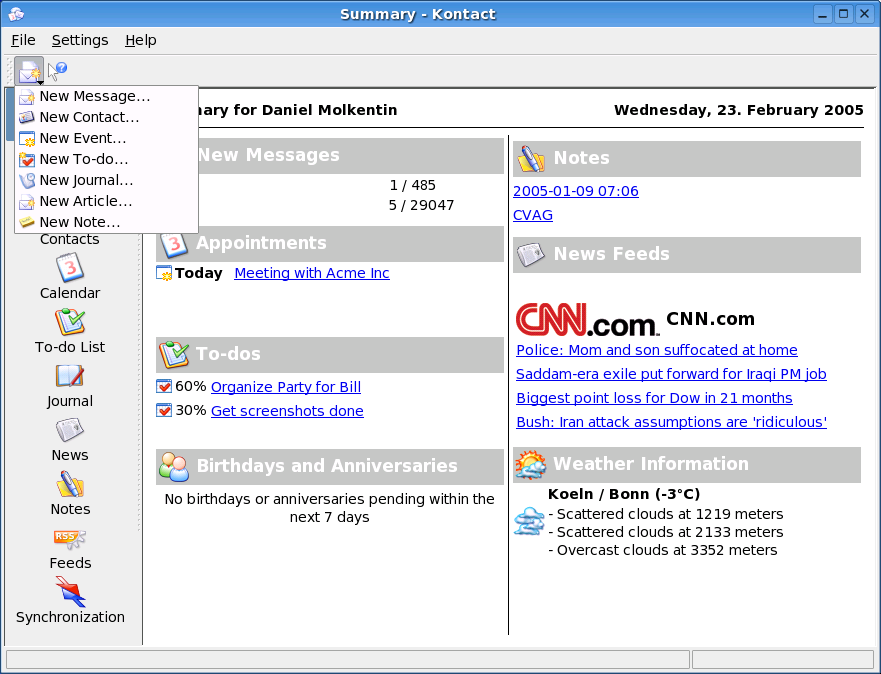Open the Notes sidebar icon

coord(69,484)
